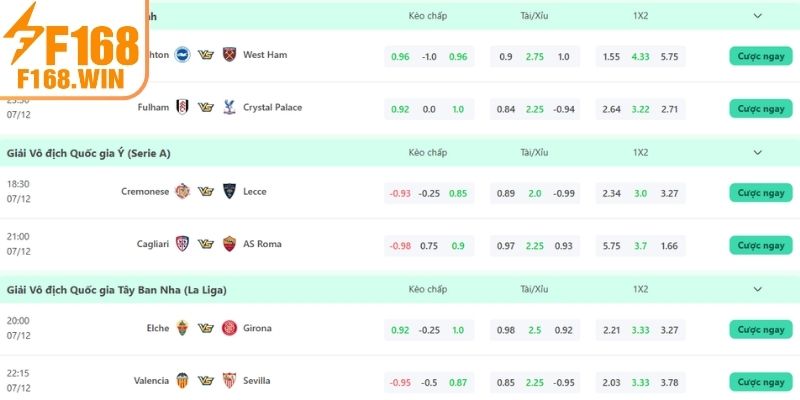Click the Crystal Palace team crest
Image resolution: width=800 pixels, height=400 pixels.
[x=230, y=107]
